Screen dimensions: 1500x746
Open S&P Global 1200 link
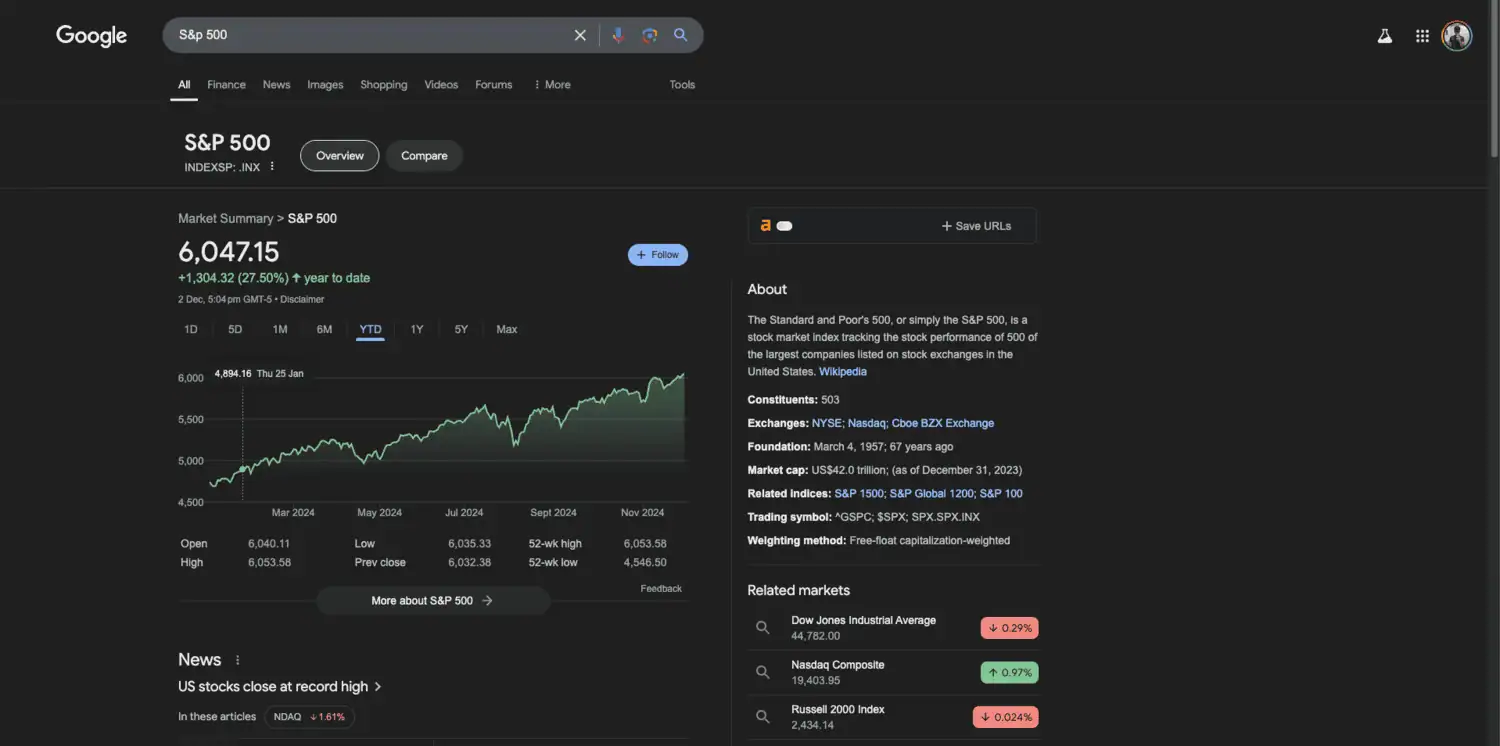(931, 494)
